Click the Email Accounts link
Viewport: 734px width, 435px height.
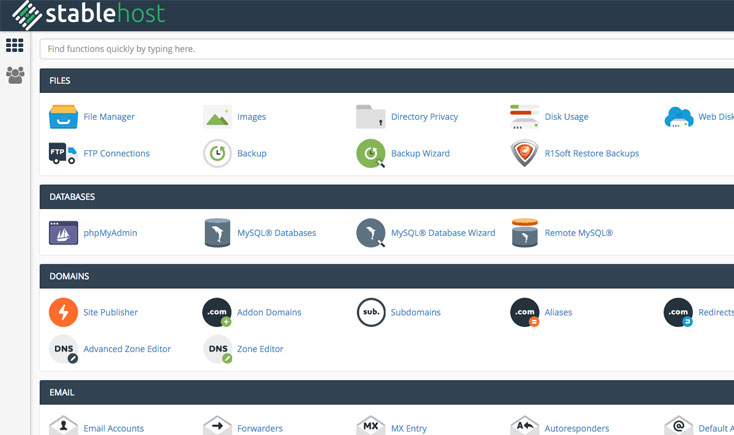113,428
